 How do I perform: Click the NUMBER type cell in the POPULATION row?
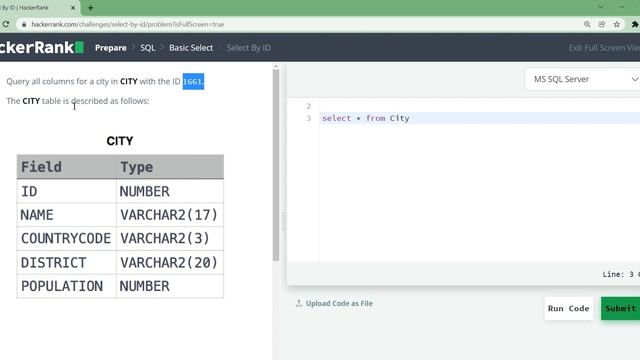170,286
